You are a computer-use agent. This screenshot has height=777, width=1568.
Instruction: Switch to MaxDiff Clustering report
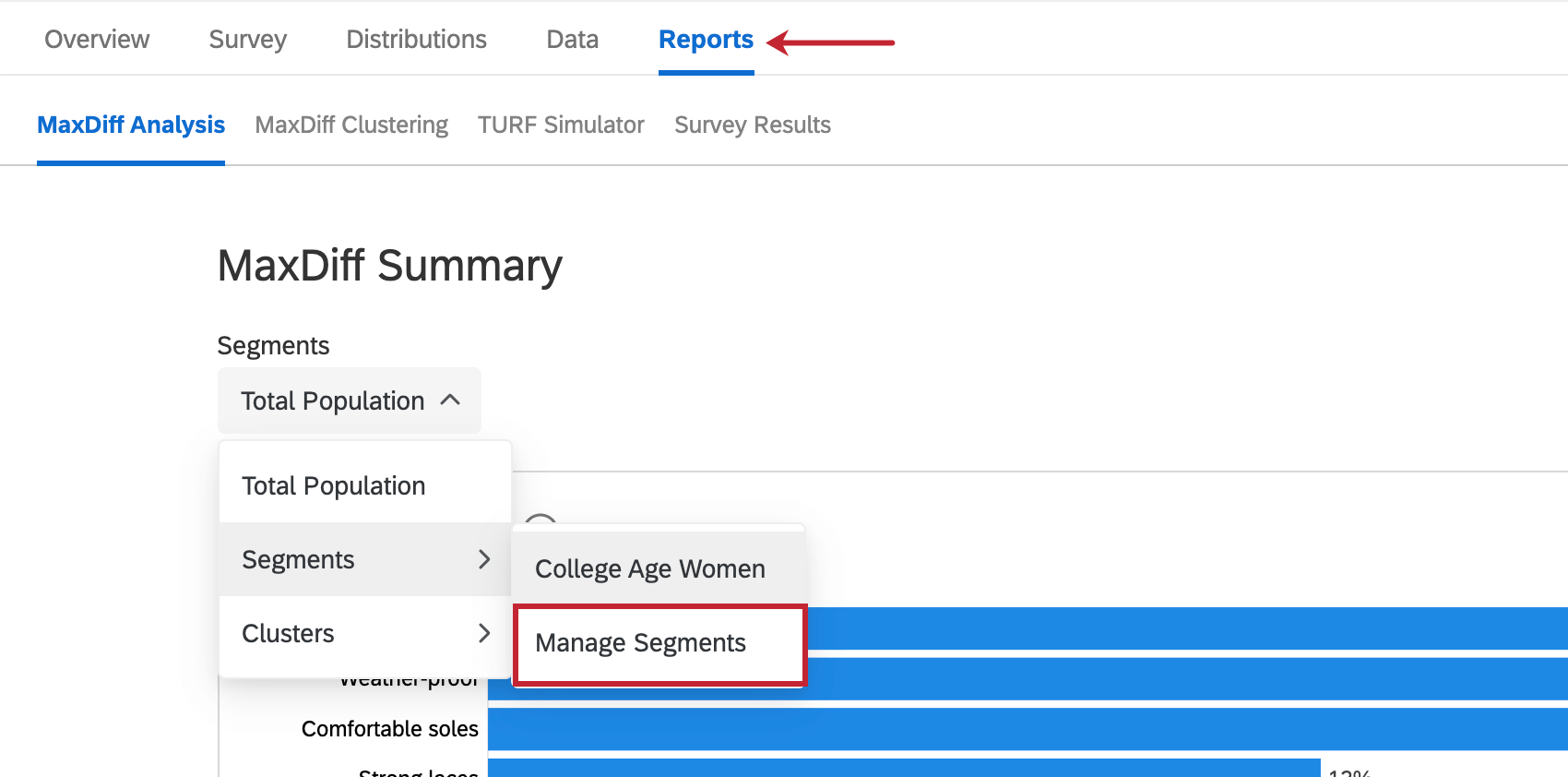click(x=351, y=125)
